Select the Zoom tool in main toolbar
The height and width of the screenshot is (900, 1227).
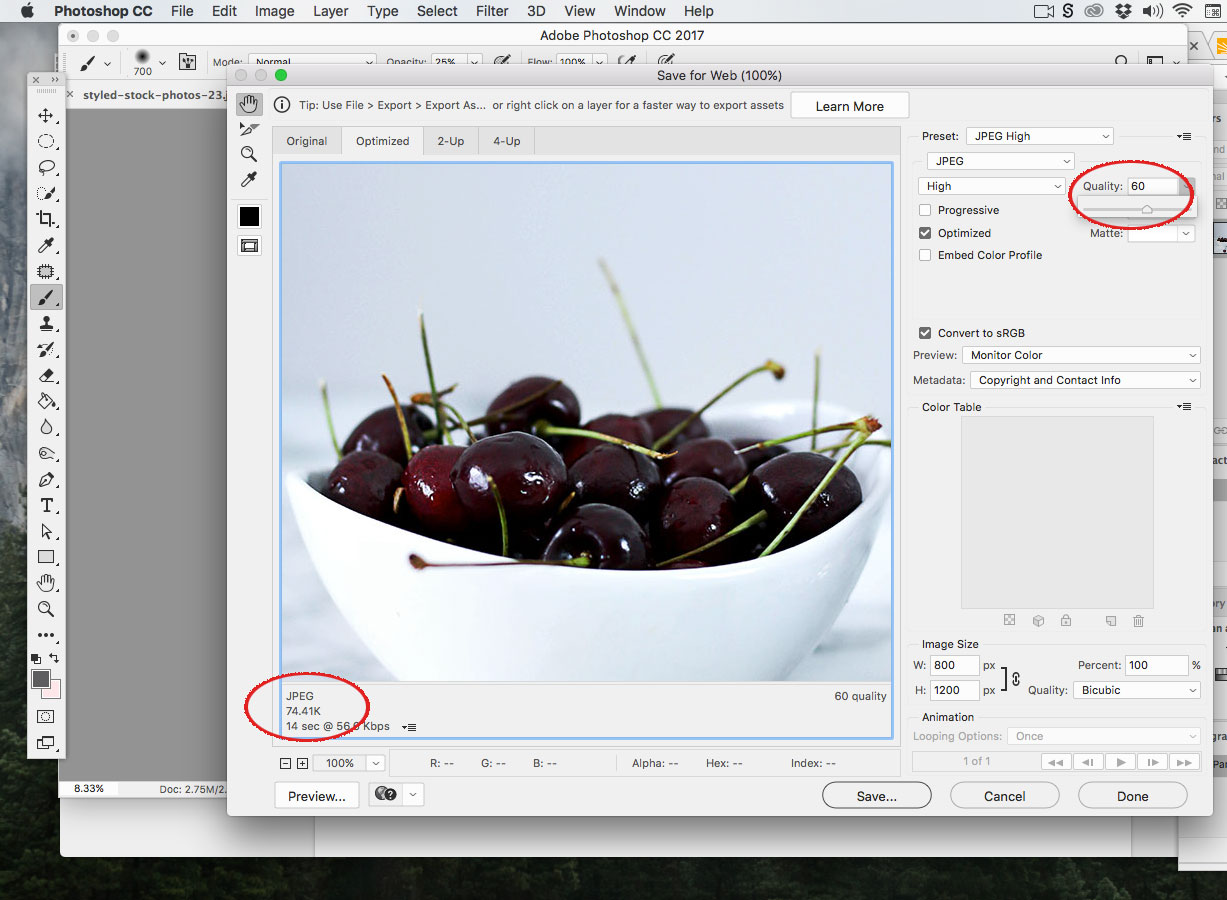tap(46, 609)
